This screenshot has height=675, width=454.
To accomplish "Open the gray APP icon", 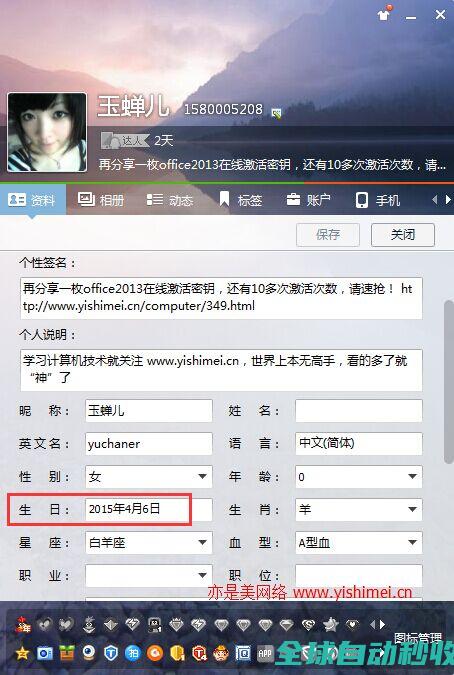I will click(x=265, y=654).
